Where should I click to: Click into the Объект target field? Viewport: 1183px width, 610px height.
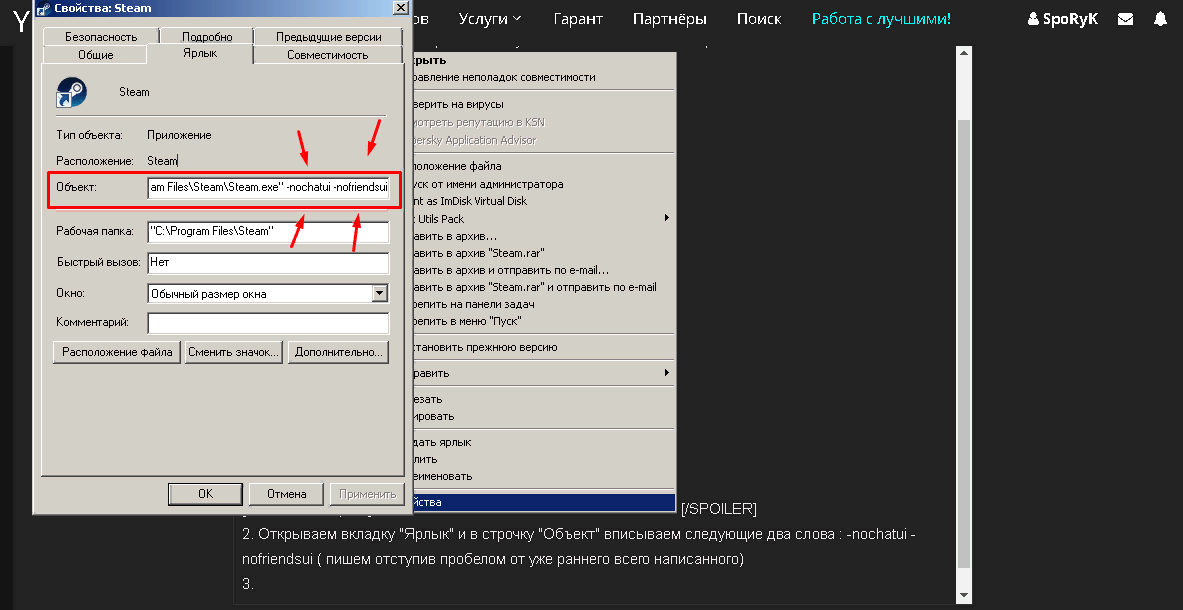click(x=268, y=189)
